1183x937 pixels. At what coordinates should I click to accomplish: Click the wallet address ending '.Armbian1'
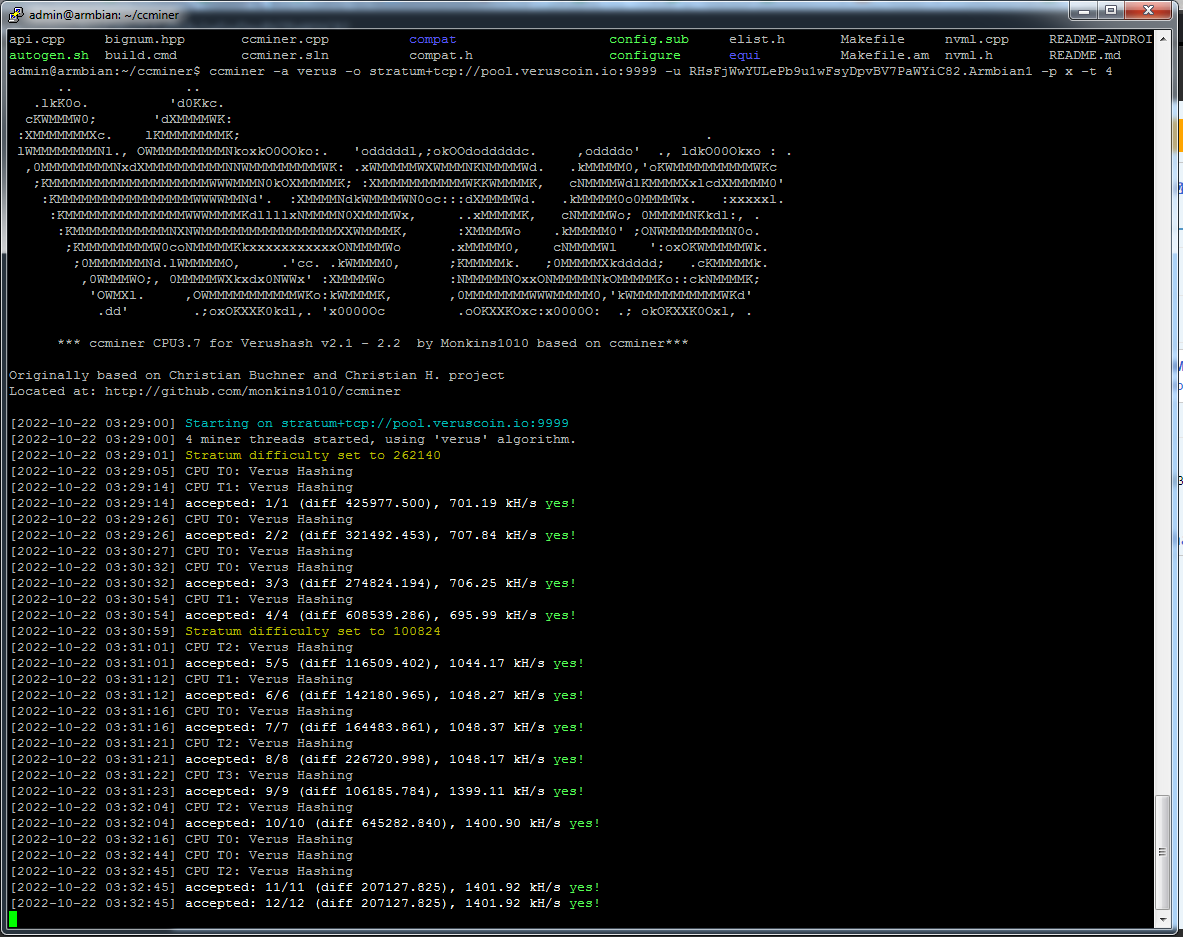tap(860, 71)
